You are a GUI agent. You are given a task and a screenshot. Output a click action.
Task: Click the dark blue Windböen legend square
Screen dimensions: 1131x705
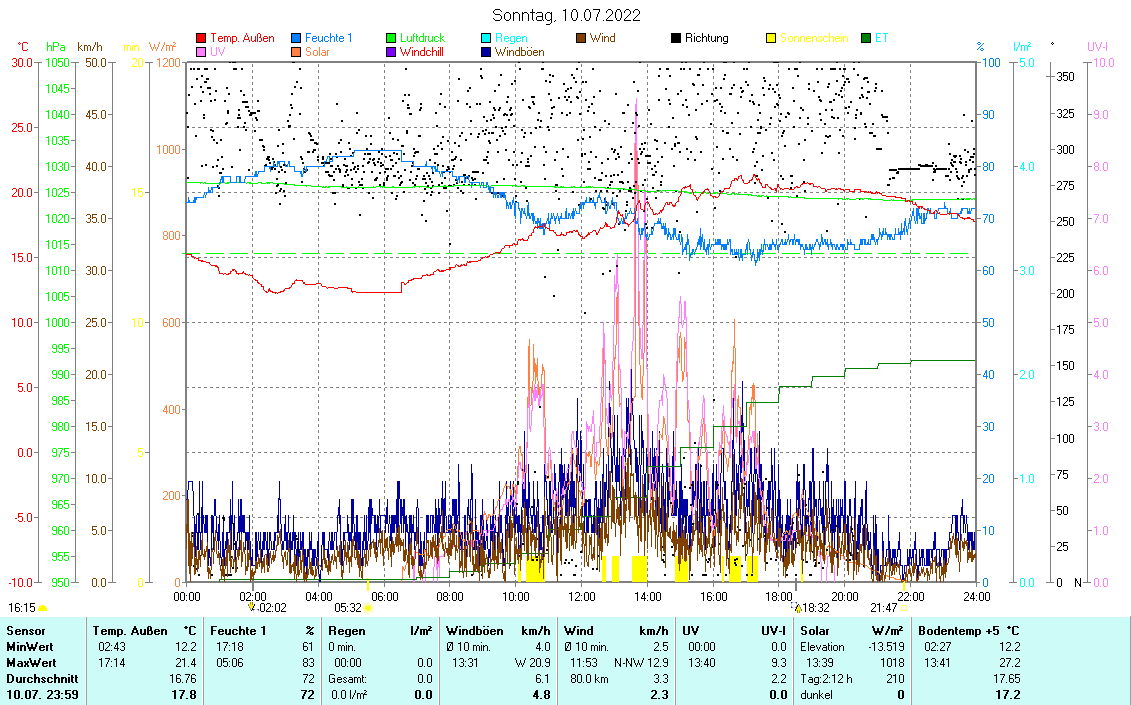pos(486,52)
